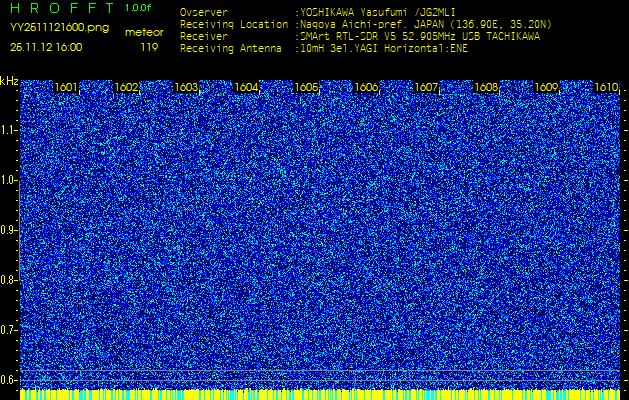
Task: Click the 1610 time marker
Action: coord(607,87)
